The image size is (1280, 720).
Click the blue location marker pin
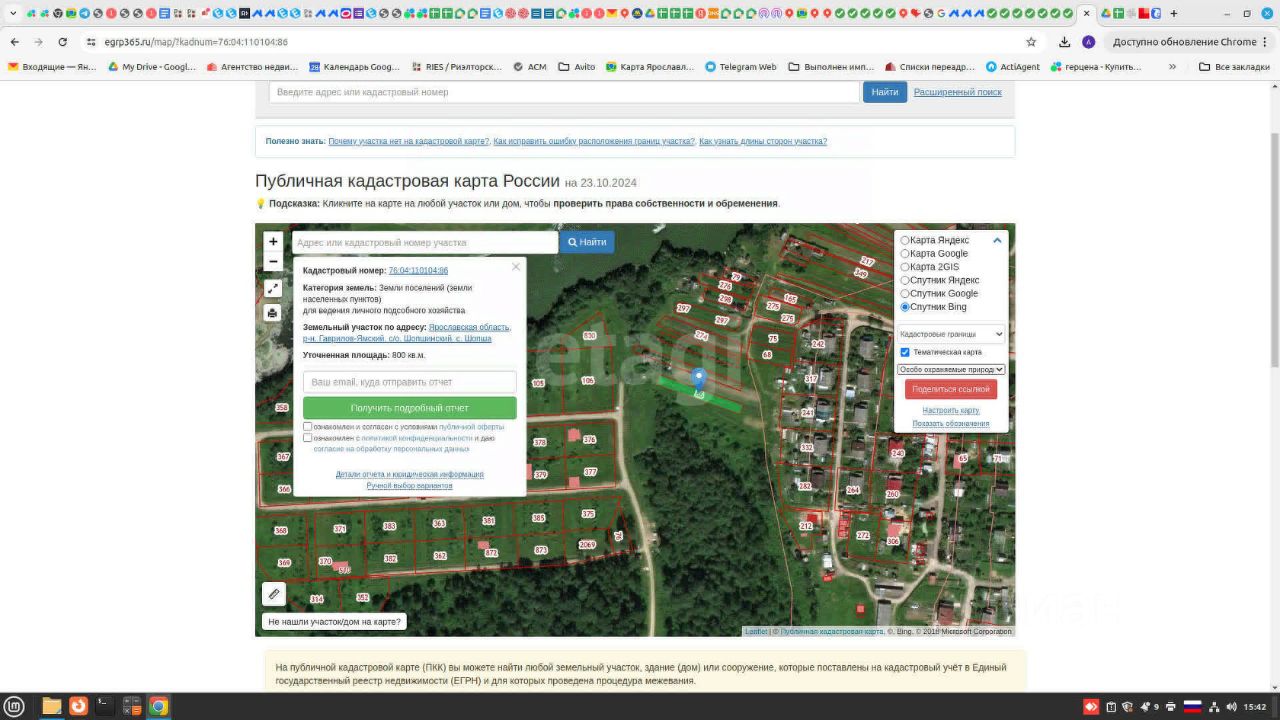[x=699, y=379]
